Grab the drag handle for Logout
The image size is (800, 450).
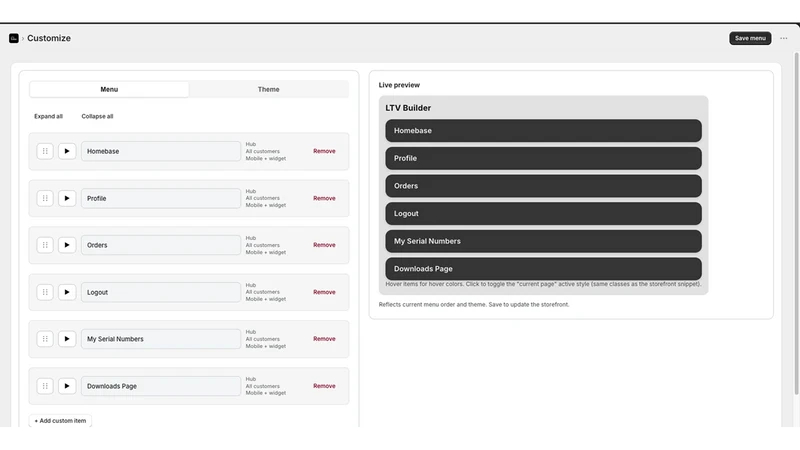[x=45, y=292]
